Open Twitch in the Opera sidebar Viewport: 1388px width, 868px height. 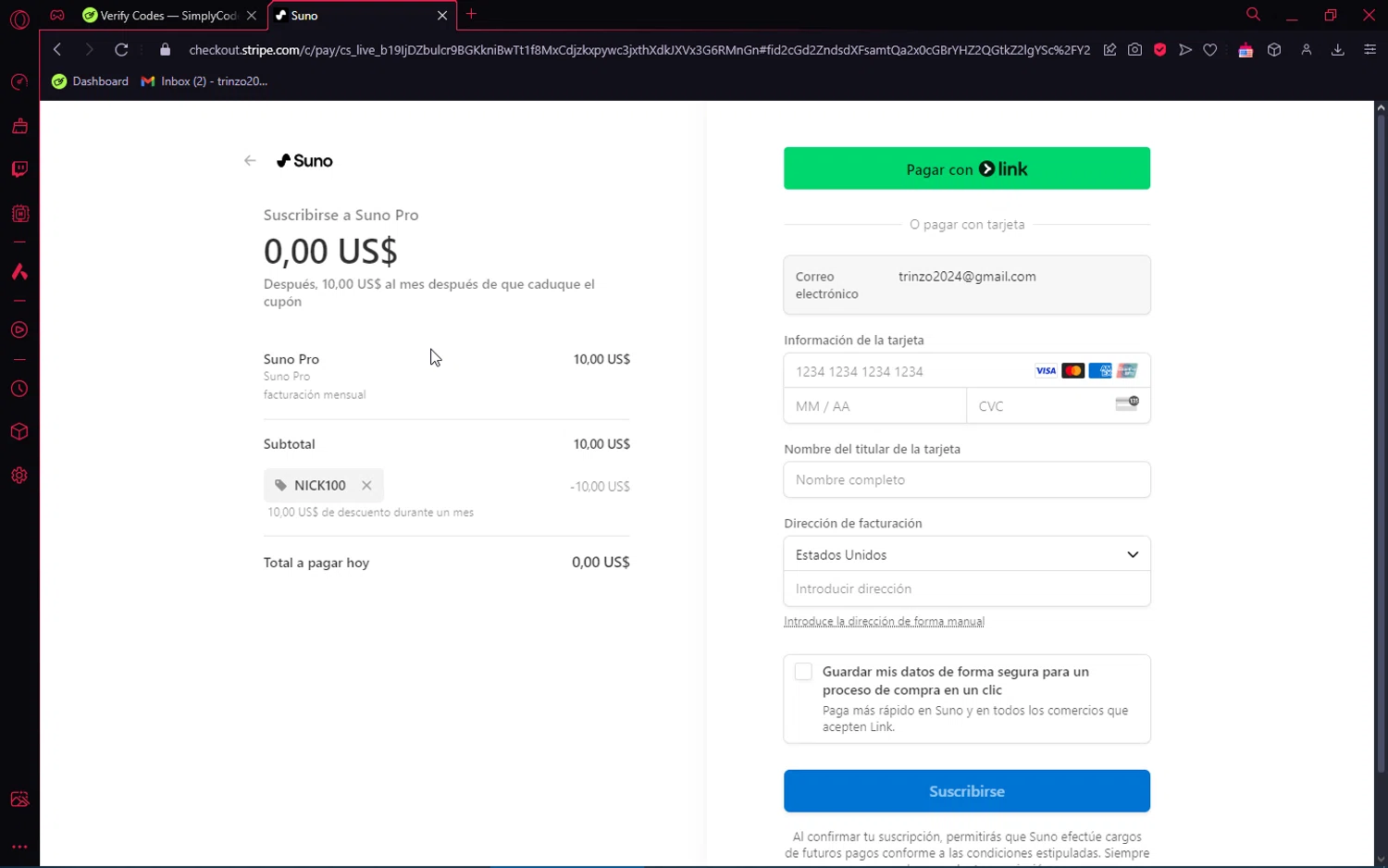[x=19, y=169]
